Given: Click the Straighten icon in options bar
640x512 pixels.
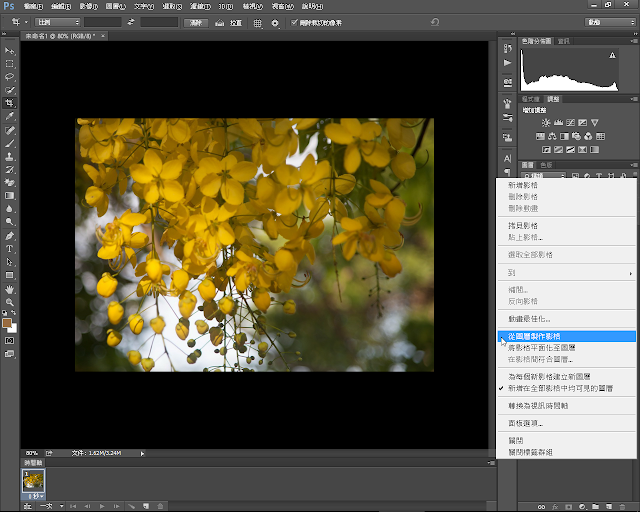Looking at the screenshot, I should tap(220, 23).
